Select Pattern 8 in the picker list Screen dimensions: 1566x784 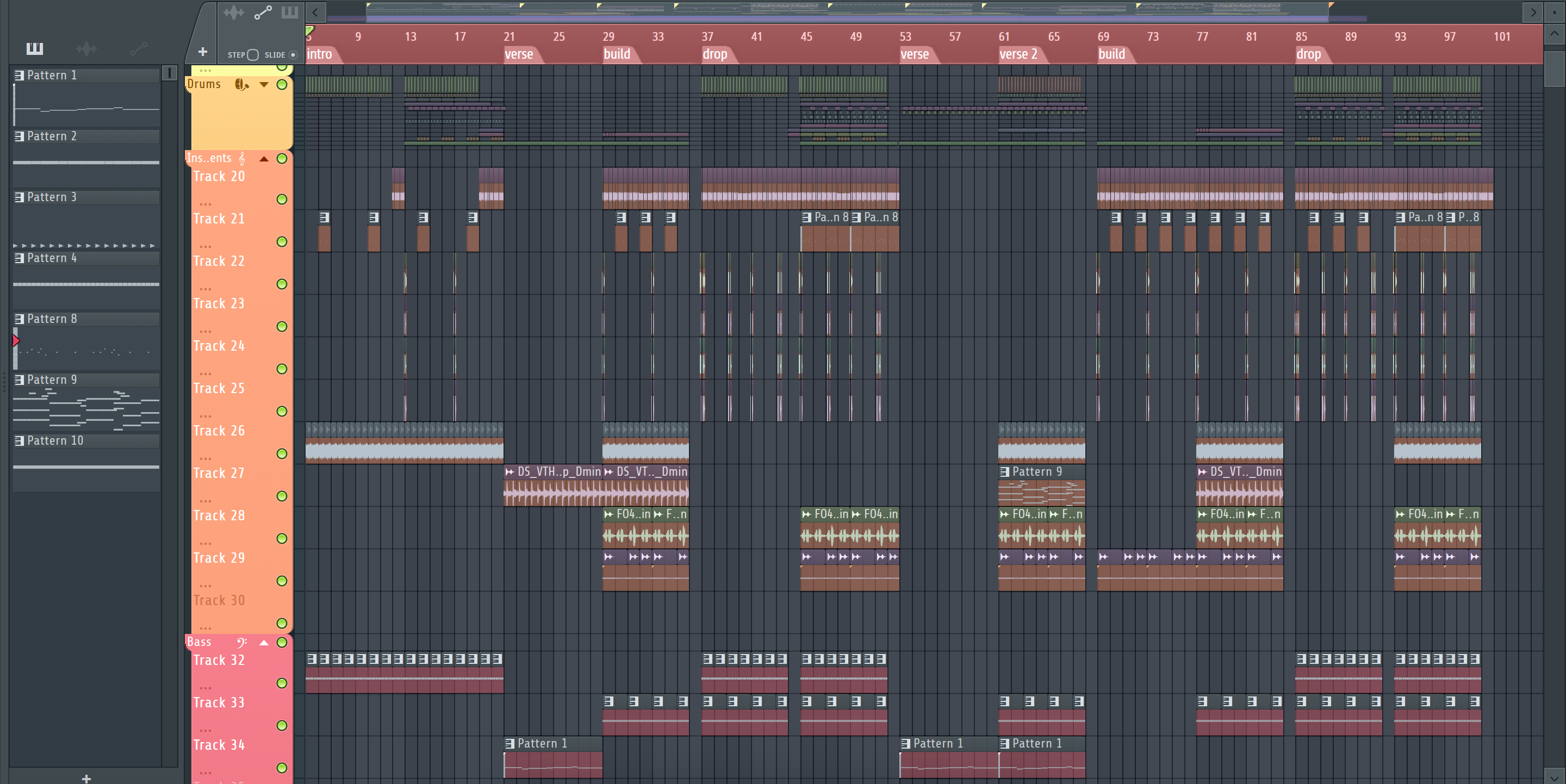click(86, 319)
